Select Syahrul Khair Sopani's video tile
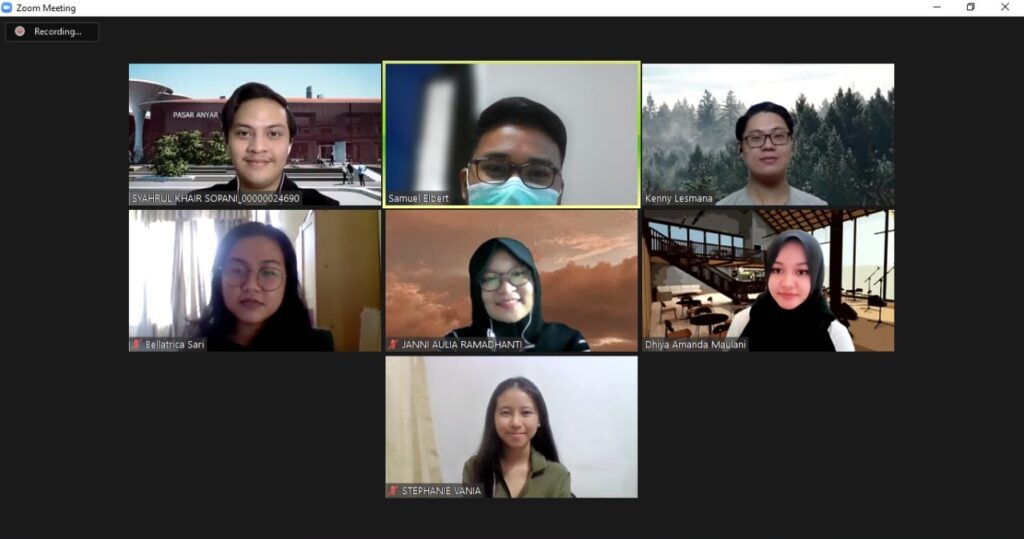The image size is (1024, 539). (255, 135)
